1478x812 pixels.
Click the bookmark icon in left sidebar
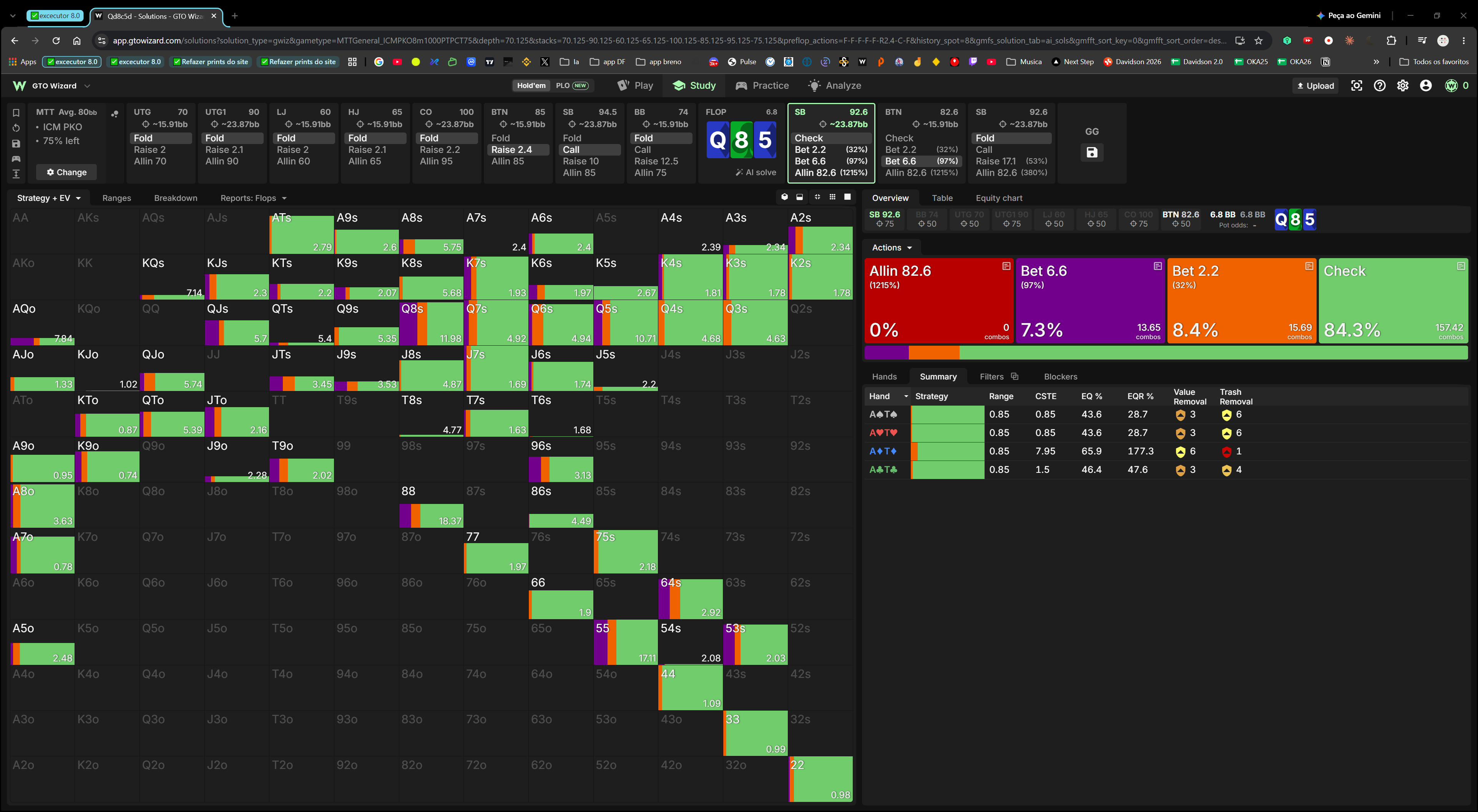click(16, 113)
